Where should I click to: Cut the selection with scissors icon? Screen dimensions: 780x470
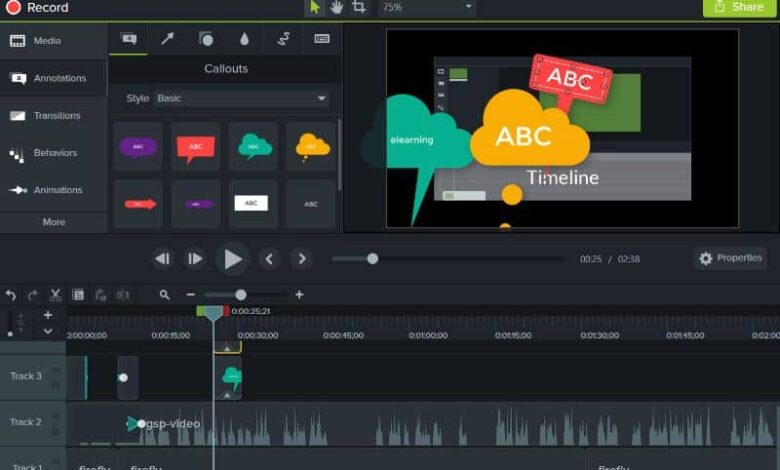pos(55,295)
